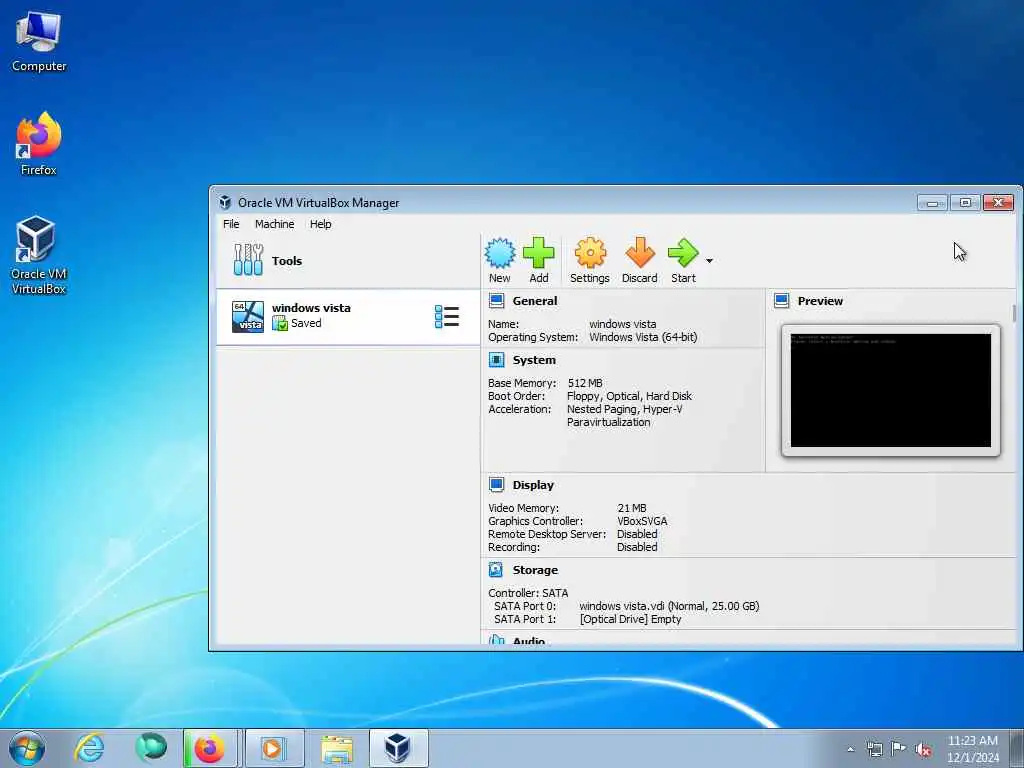Click the '21 MB' video memory value
This screenshot has width=1024, height=768.
632,508
